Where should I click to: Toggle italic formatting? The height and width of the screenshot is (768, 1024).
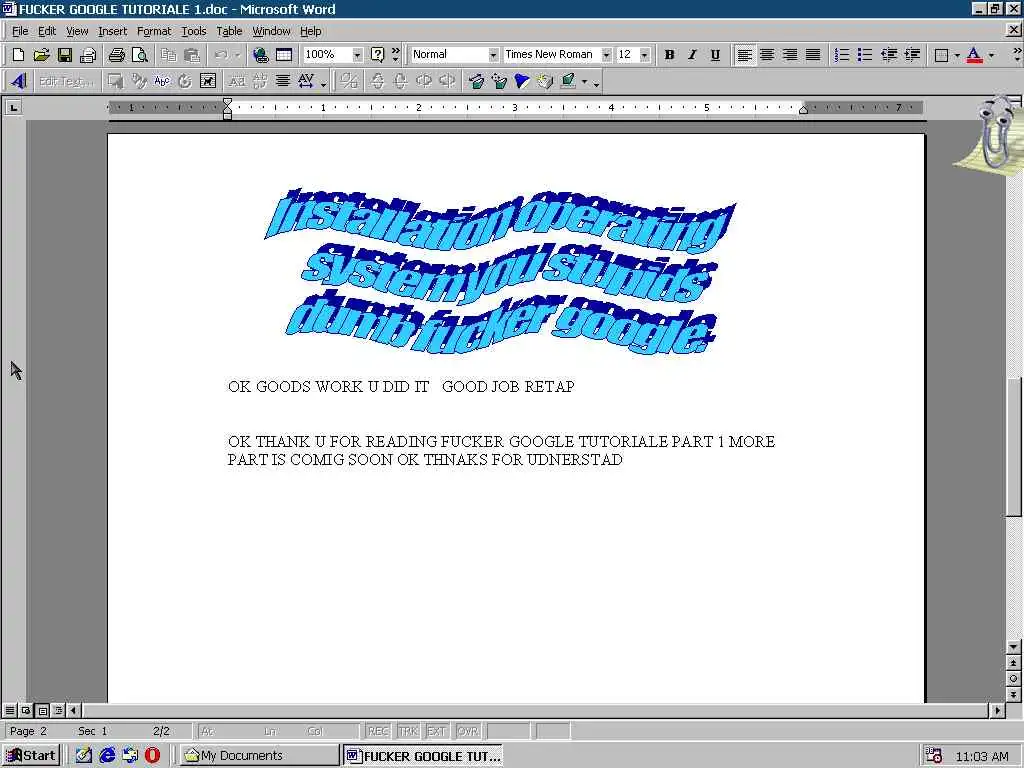click(x=692, y=55)
